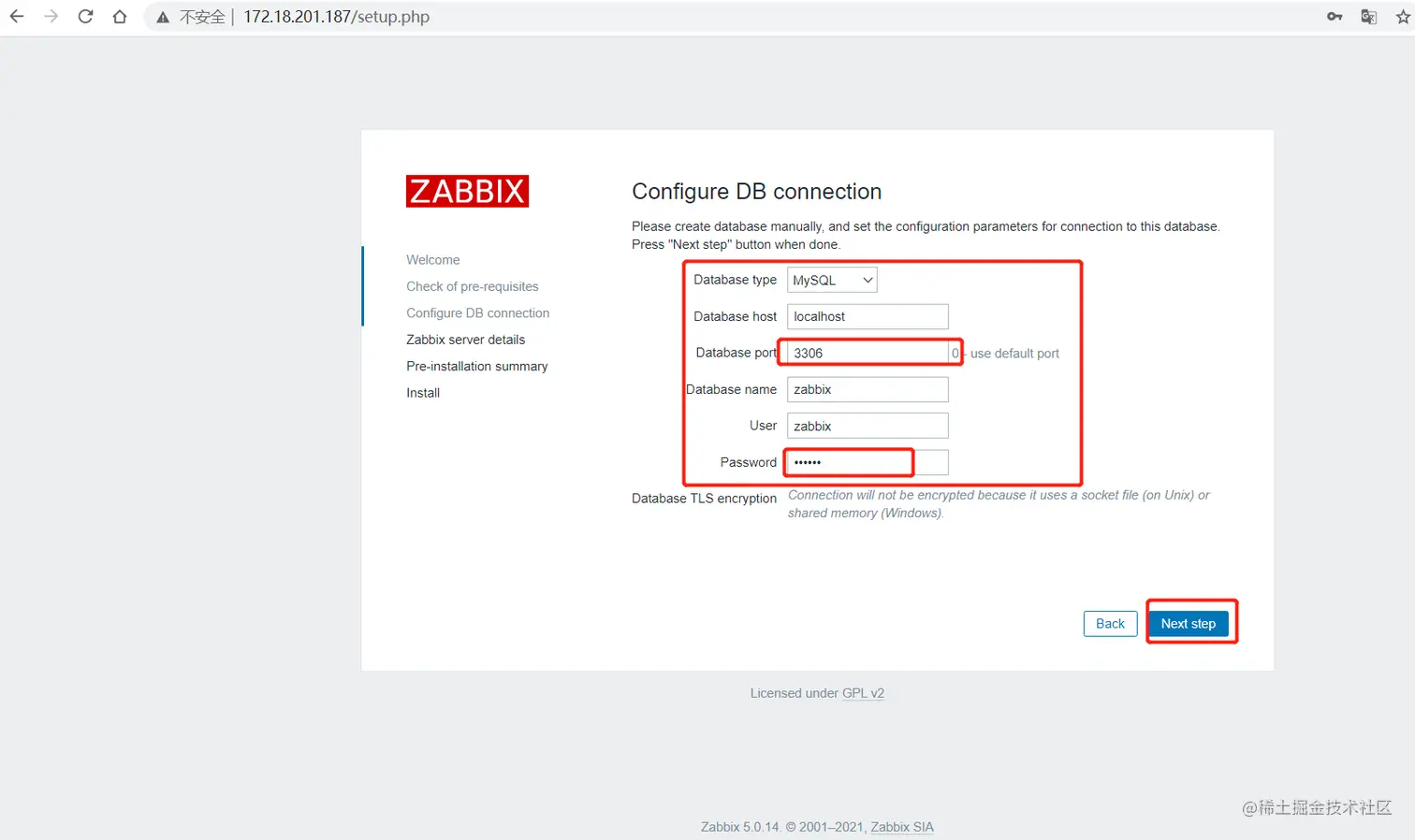Click the Configure DB connection heading
Screen dimensions: 1415x840
click(757, 191)
